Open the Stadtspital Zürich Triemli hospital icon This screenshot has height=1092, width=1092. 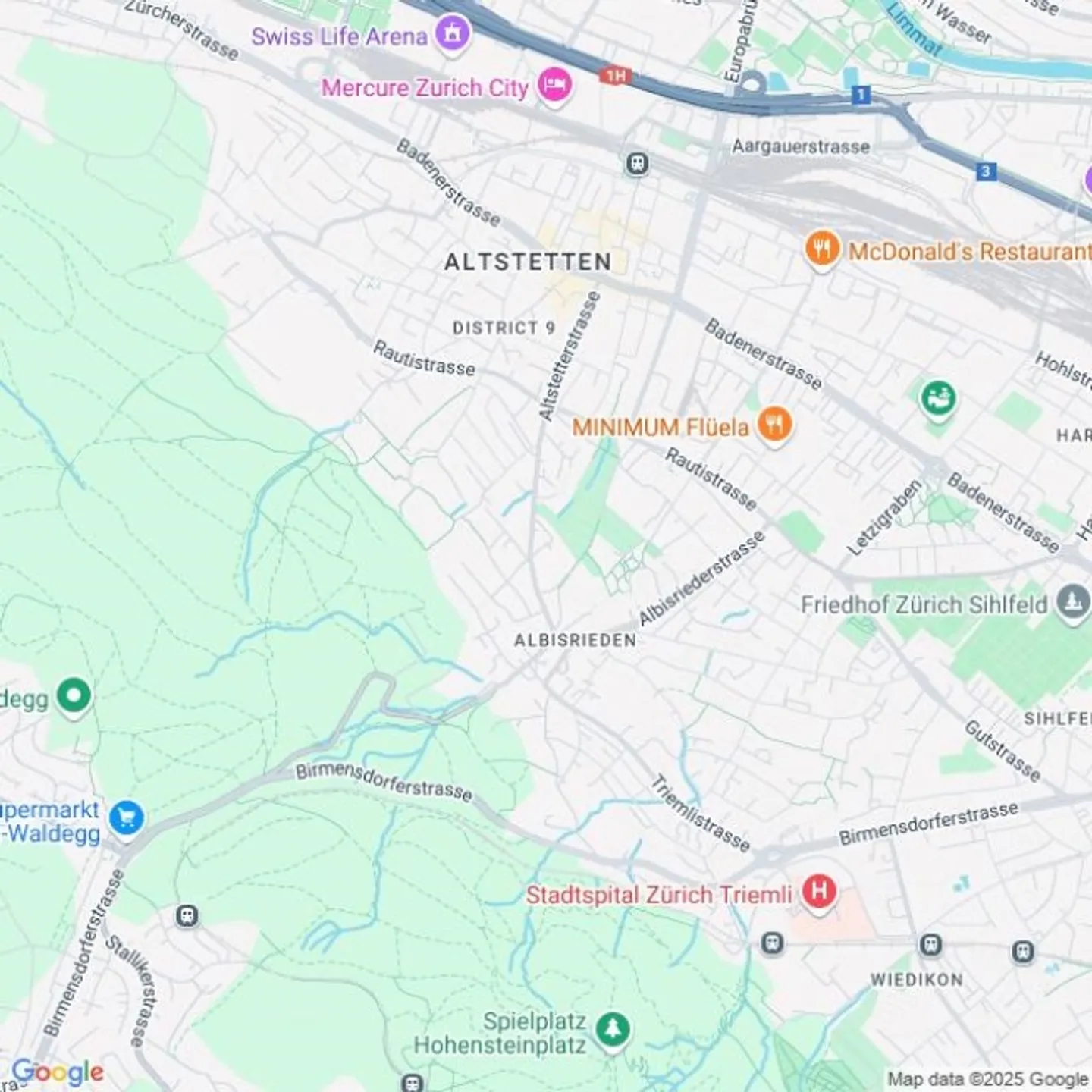[819, 892]
